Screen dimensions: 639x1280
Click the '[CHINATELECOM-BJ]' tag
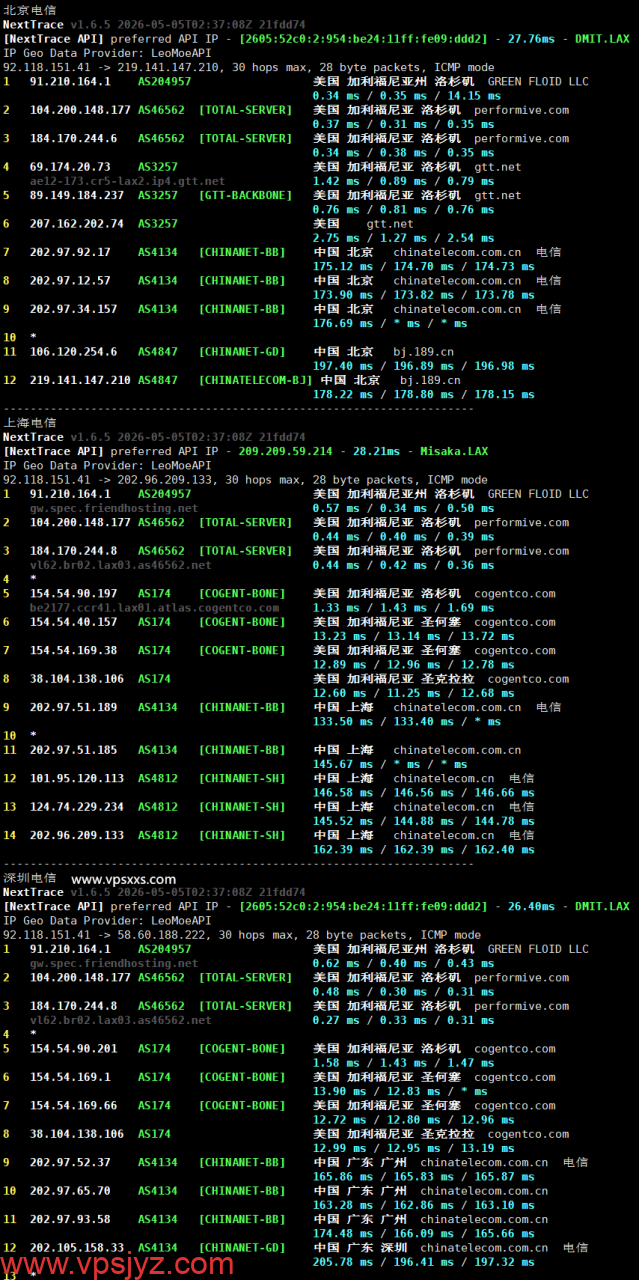[x=256, y=380]
